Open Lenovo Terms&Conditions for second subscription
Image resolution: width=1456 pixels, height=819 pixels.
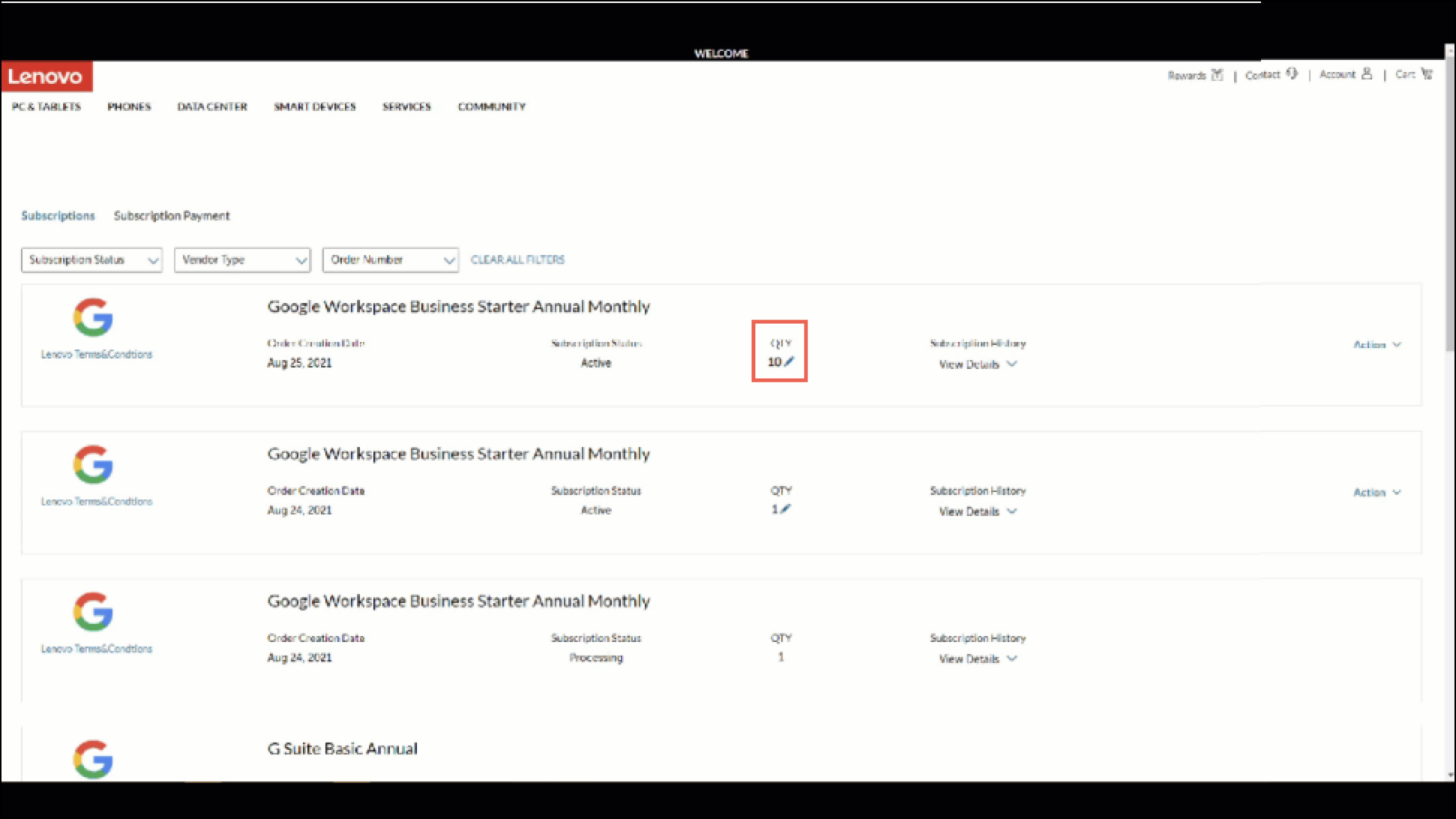[x=97, y=501]
